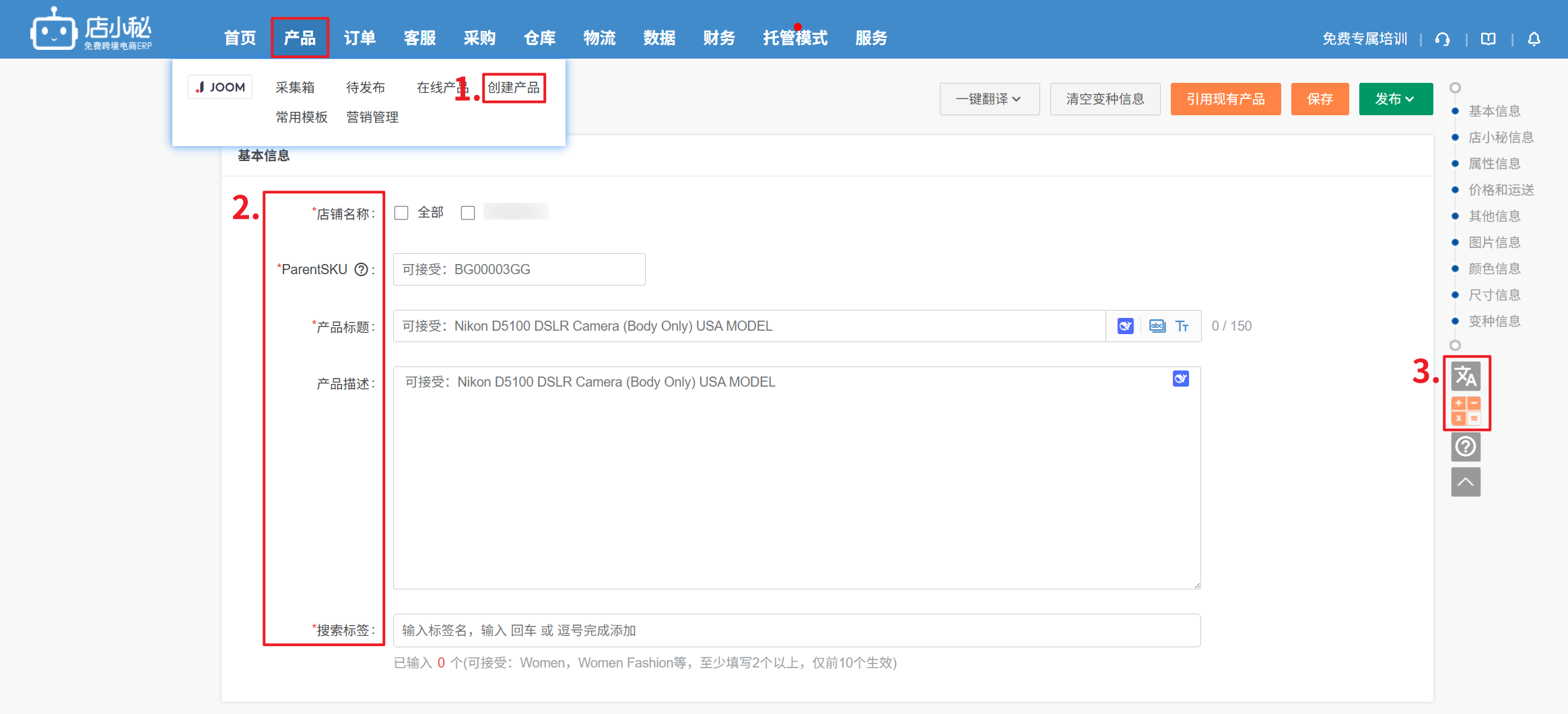Screen dimensions: 1568x714
Task: Tick the checkbox next to the blurred store name
Action: coord(468,213)
